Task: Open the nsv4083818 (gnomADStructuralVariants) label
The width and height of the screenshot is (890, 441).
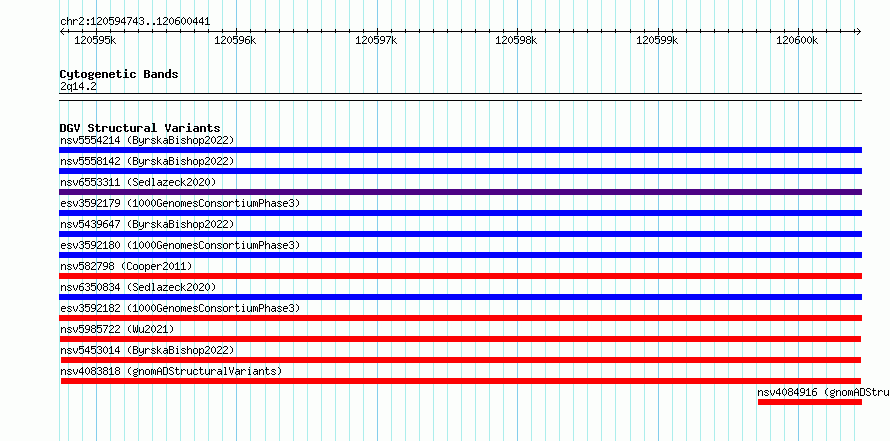Action: pyautogui.click(x=171, y=371)
